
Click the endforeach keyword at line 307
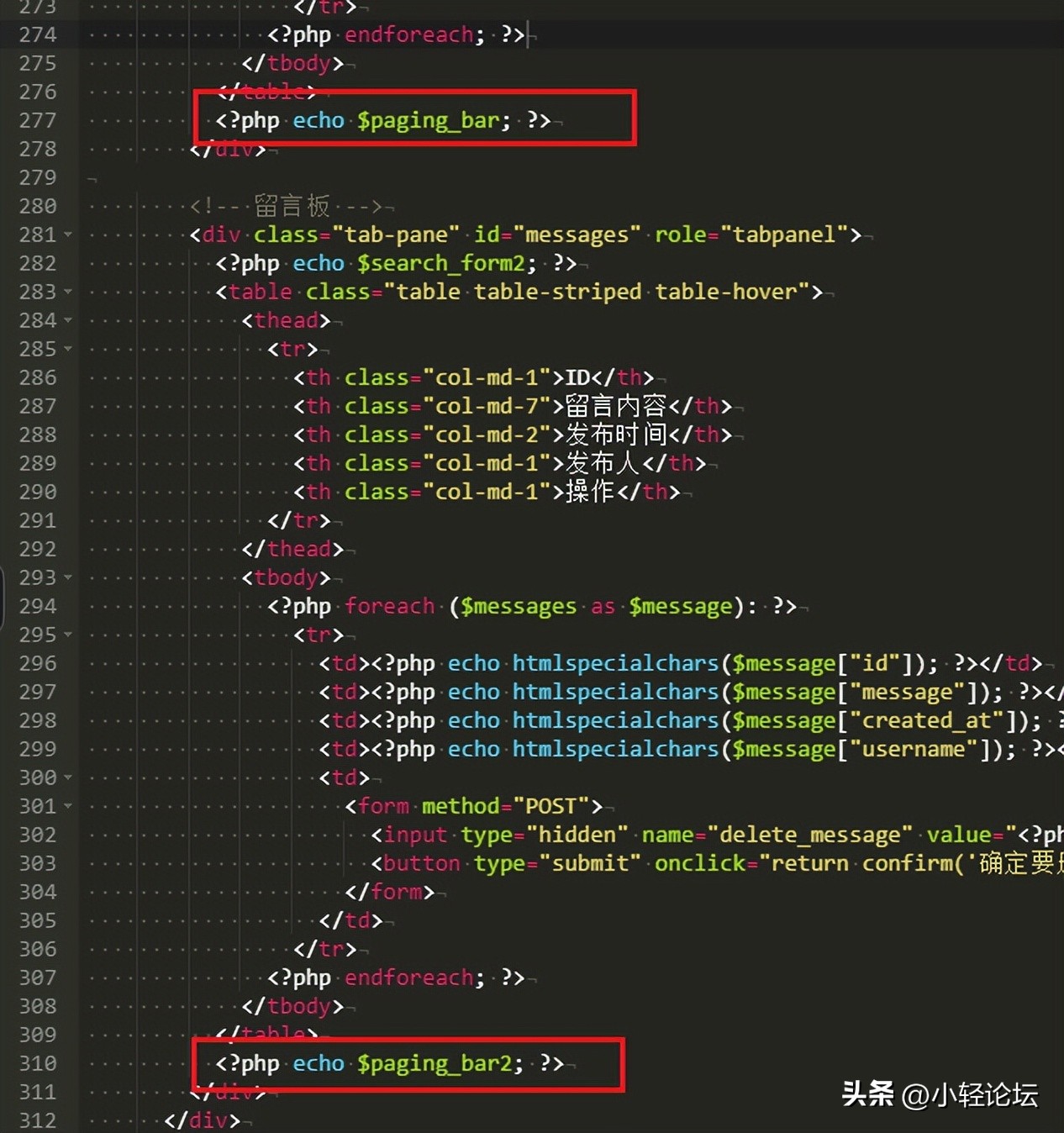[408, 978]
